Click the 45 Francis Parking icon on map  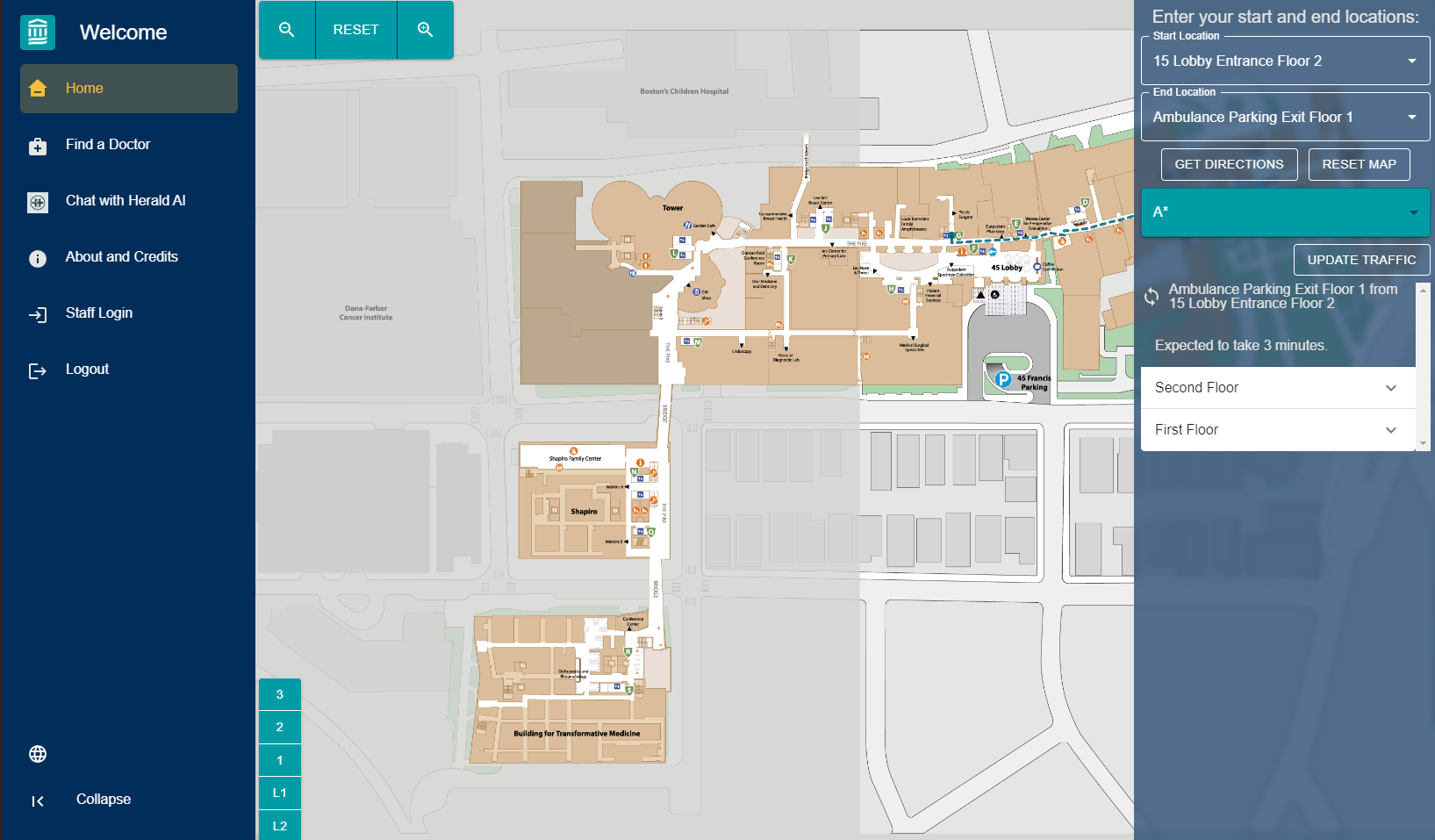(1003, 380)
